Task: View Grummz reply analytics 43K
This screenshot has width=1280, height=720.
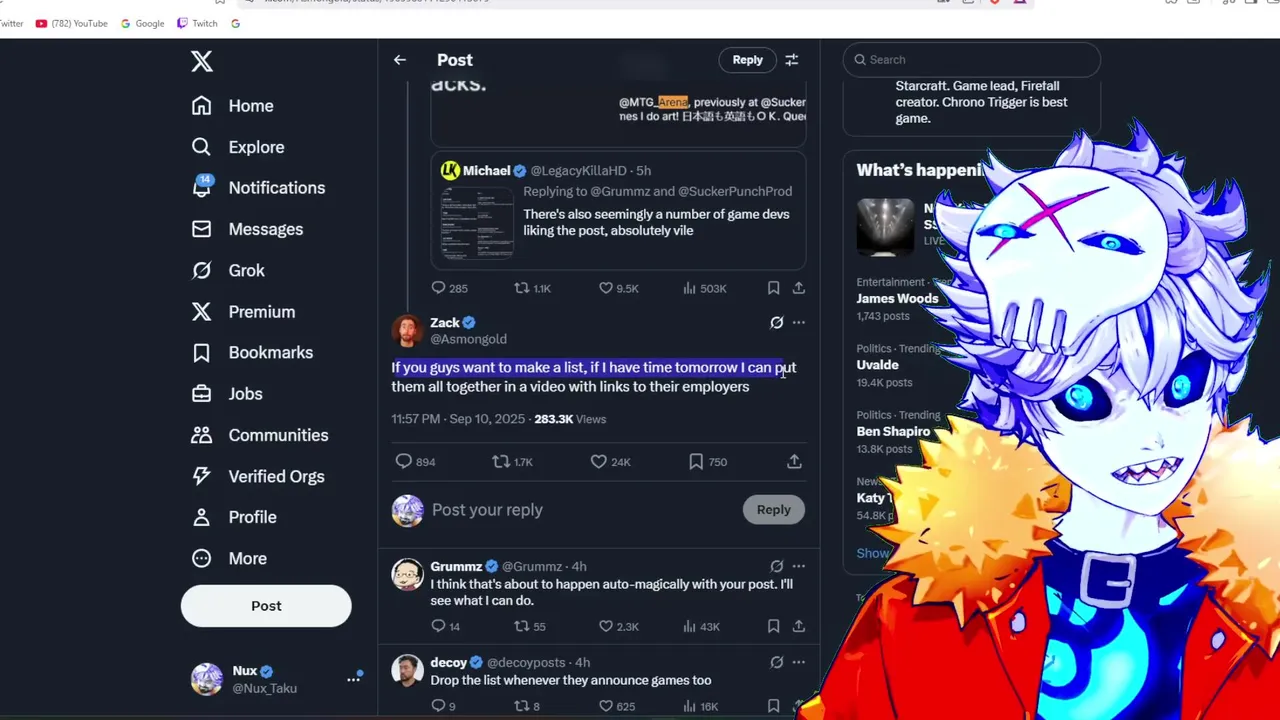Action: [701, 627]
